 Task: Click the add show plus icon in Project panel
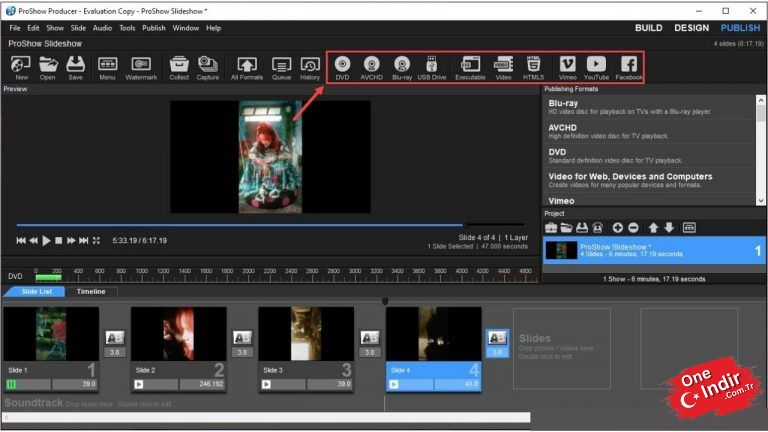click(618, 228)
